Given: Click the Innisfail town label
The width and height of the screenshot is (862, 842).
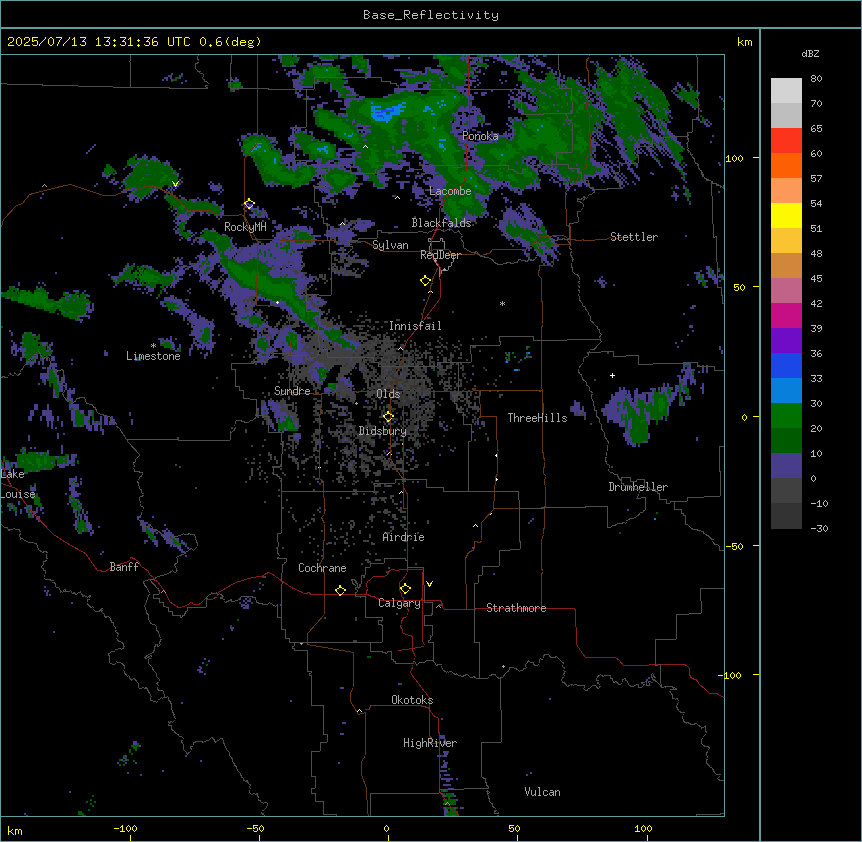Looking at the screenshot, I should click(x=415, y=326).
